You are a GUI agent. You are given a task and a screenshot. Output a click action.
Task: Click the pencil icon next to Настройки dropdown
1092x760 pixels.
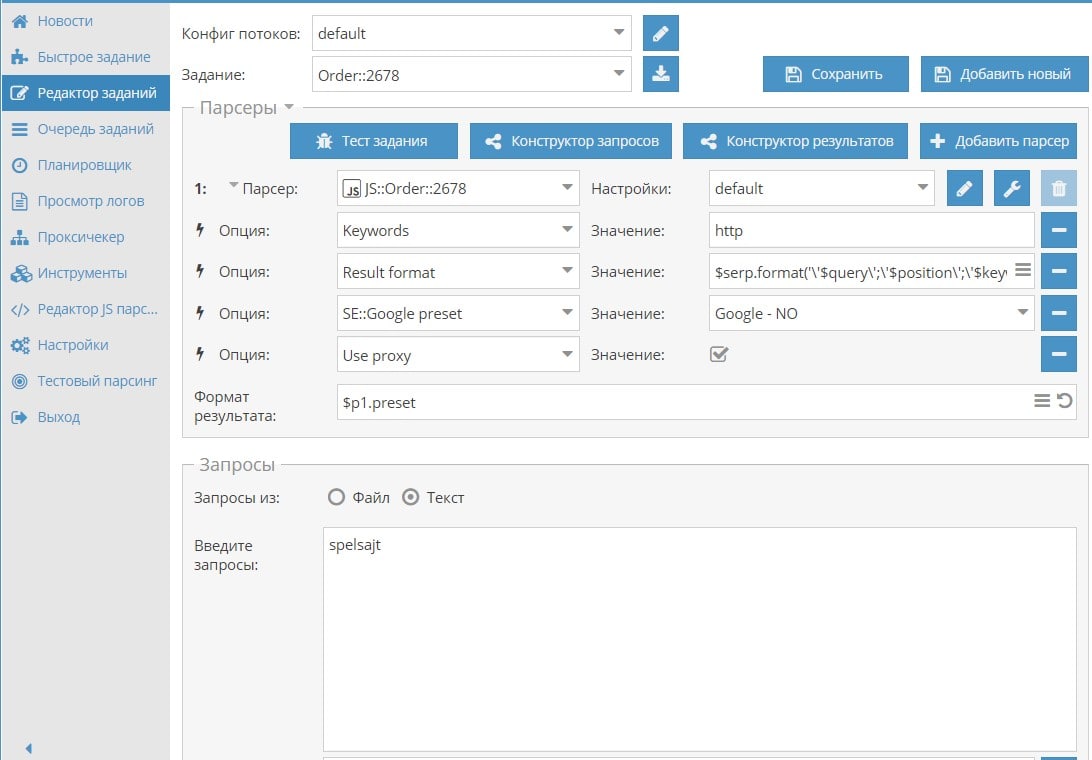964,188
